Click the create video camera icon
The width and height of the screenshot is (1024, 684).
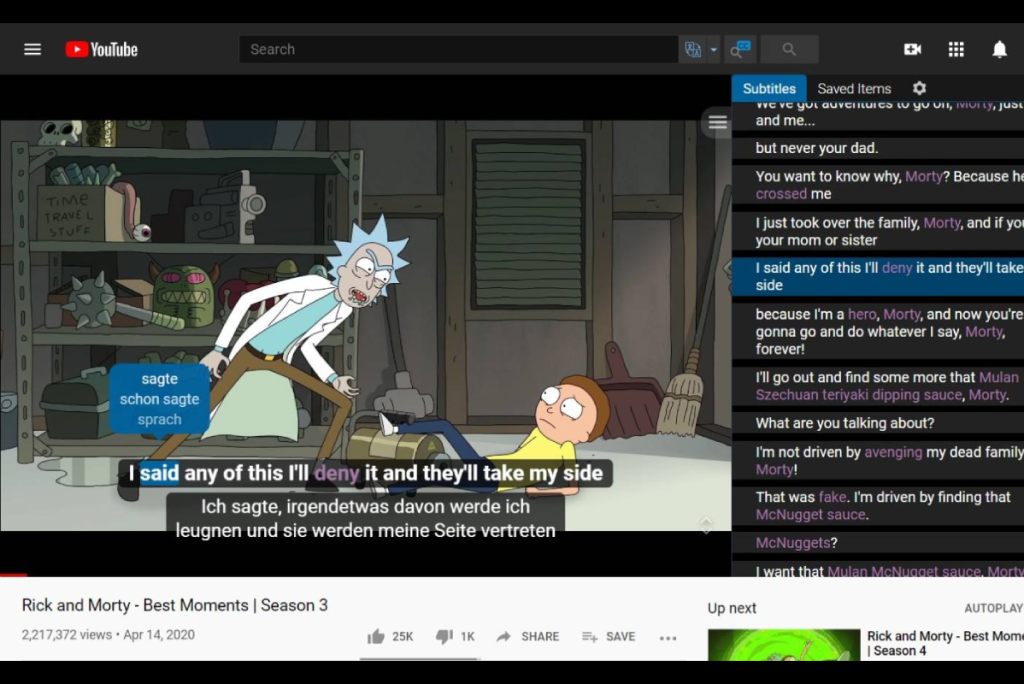(x=912, y=49)
